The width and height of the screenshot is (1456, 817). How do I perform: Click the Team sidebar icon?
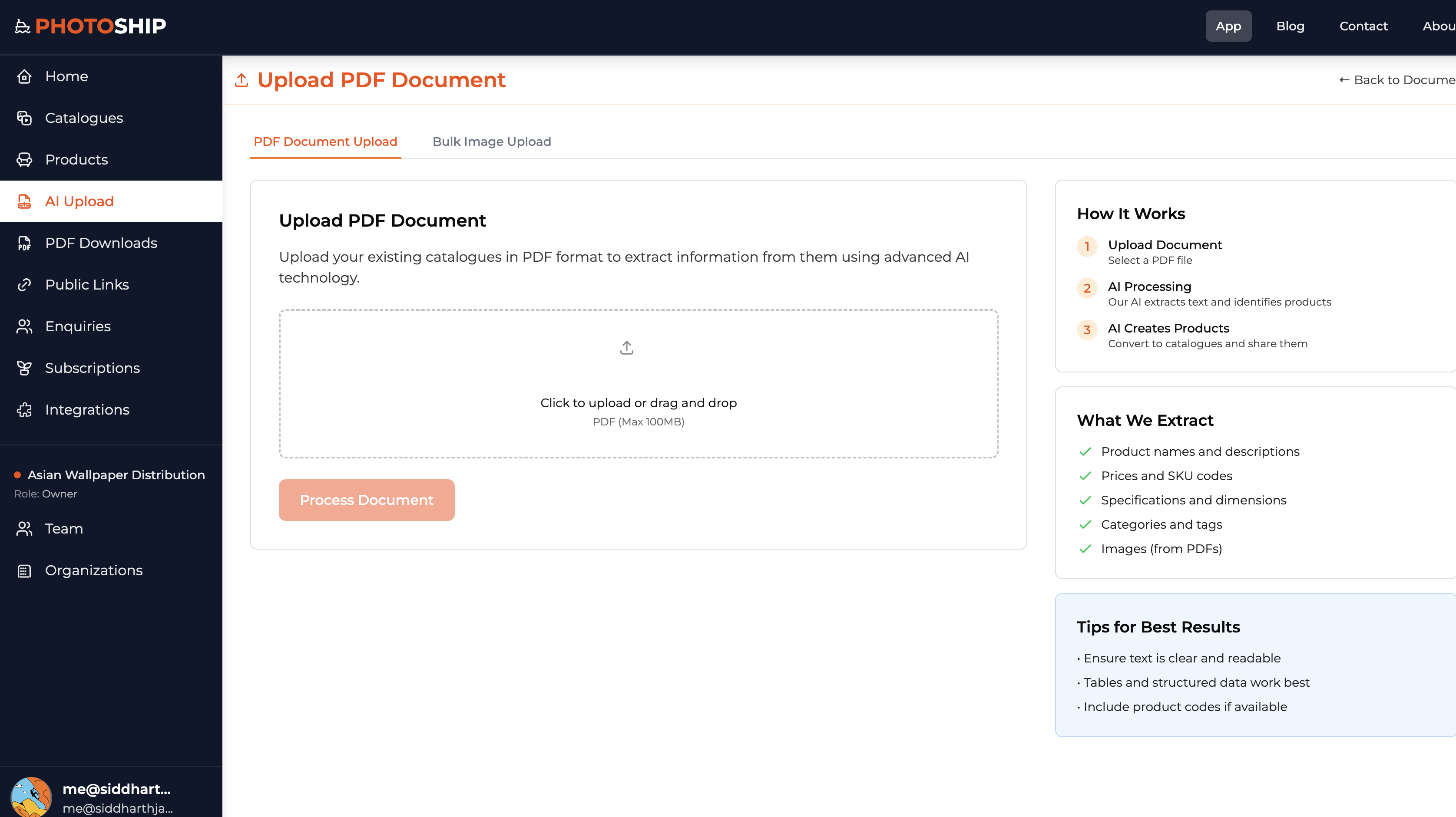pos(24,528)
